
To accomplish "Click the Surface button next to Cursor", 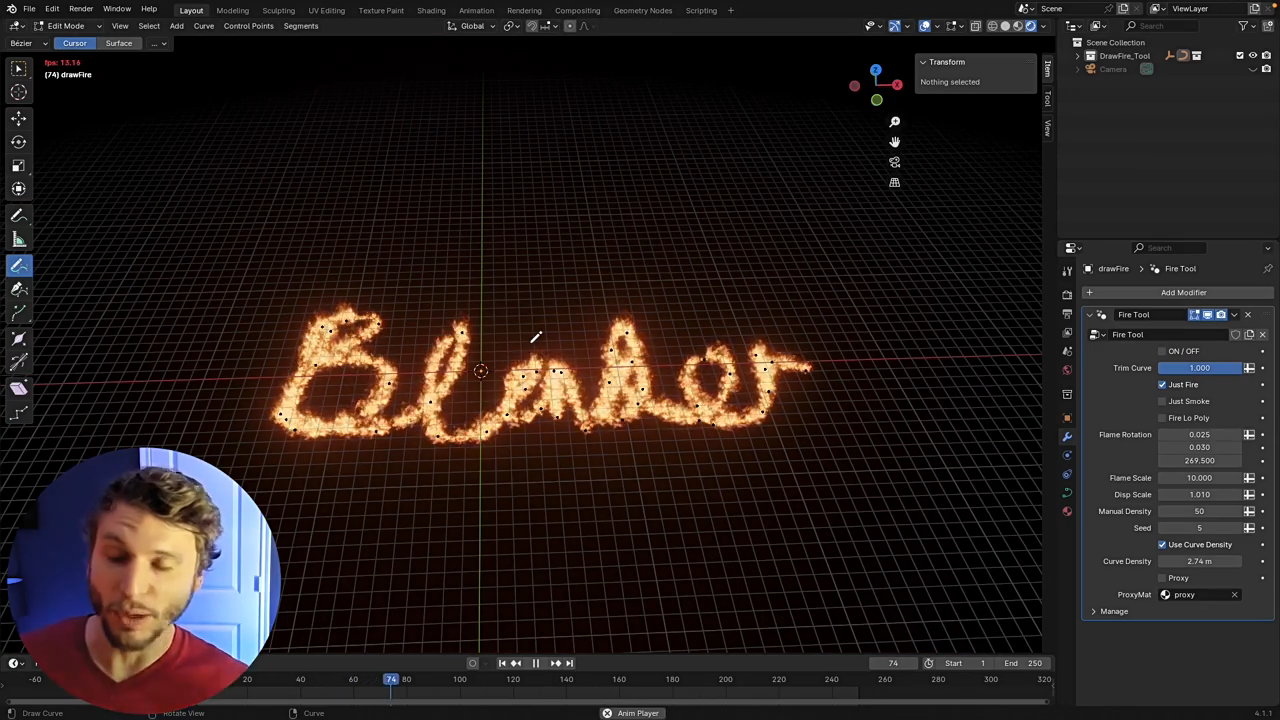I will [x=118, y=43].
